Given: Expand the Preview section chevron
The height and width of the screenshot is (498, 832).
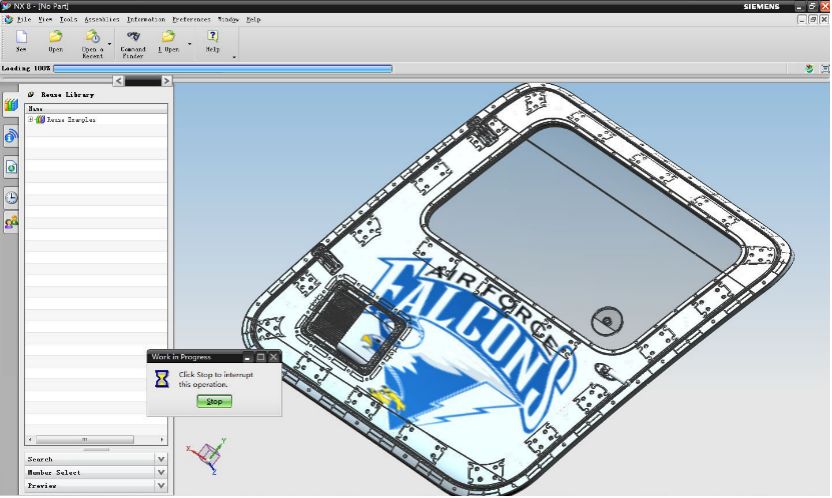Looking at the screenshot, I should tap(161, 485).
